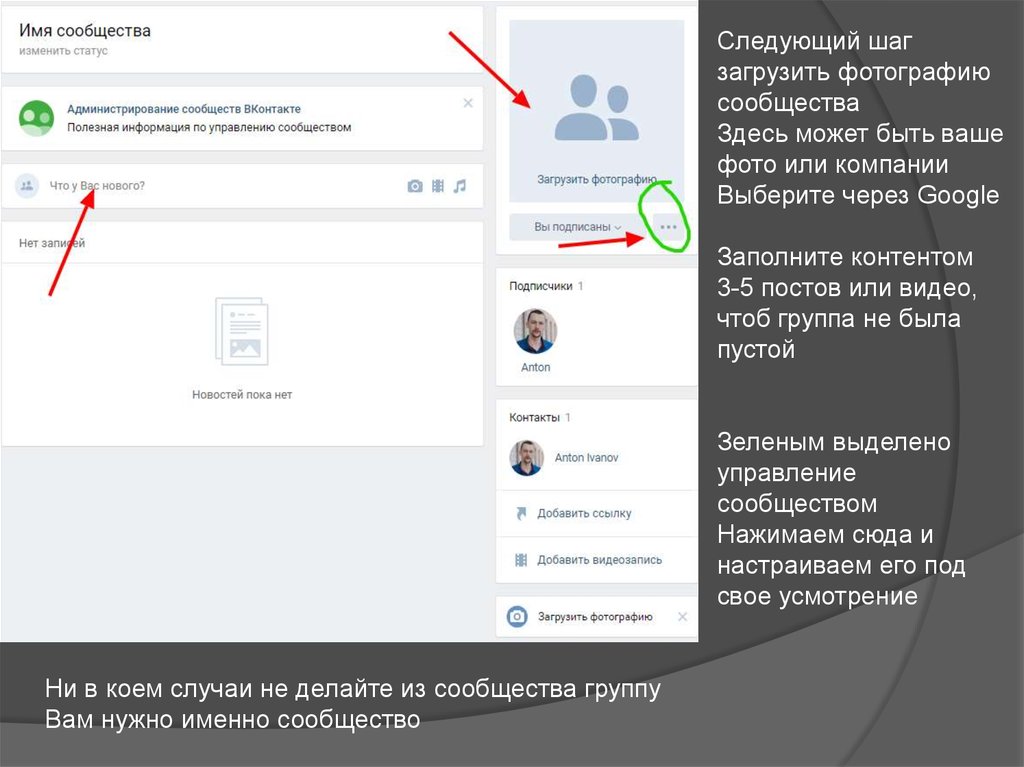Open Администрирование сообществ ВКонтакте link
Screen dimensions: 1024x767
click(183, 109)
